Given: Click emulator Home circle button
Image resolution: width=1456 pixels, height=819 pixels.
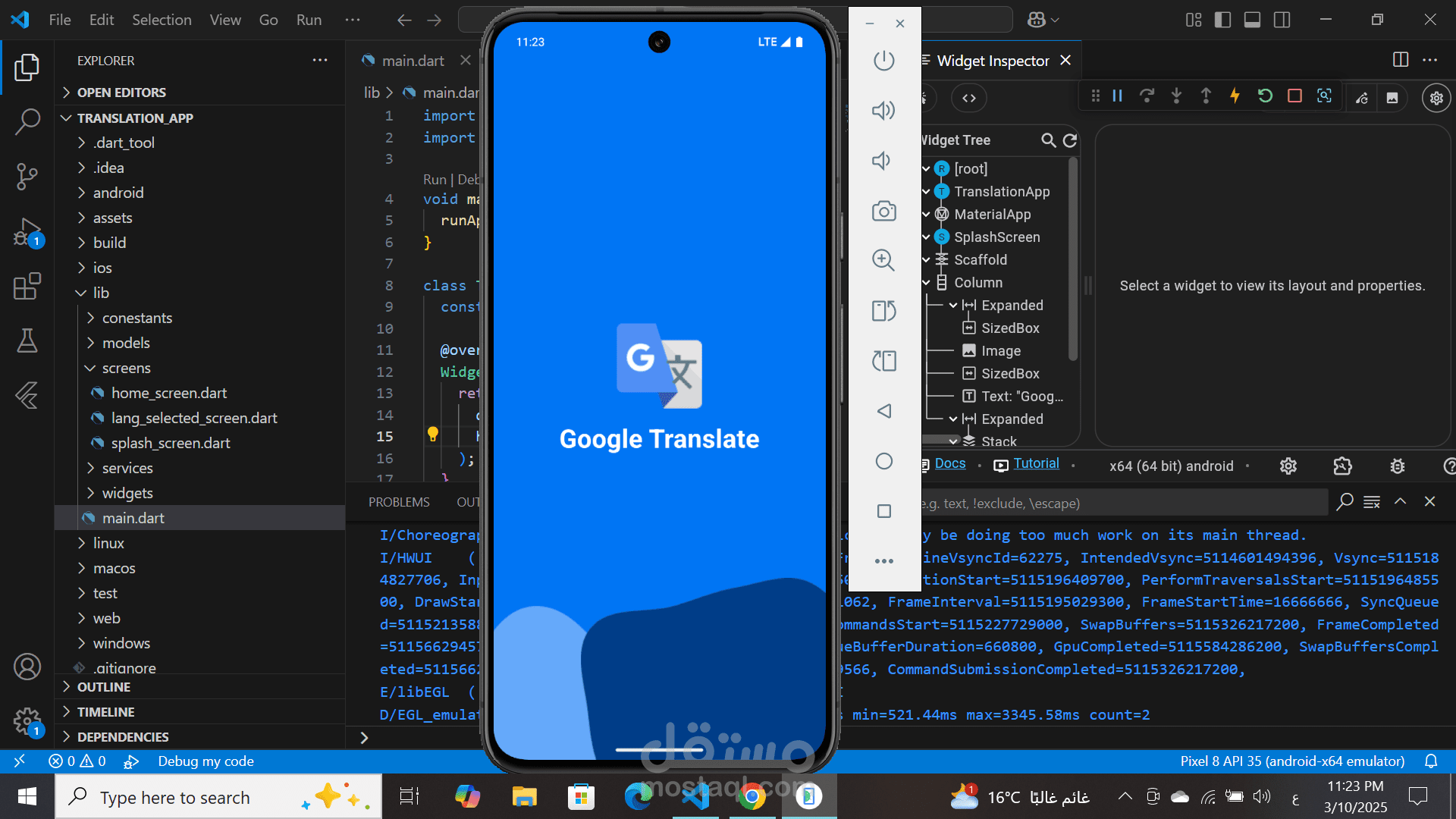Looking at the screenshot, I should click(x=883, y=461).
